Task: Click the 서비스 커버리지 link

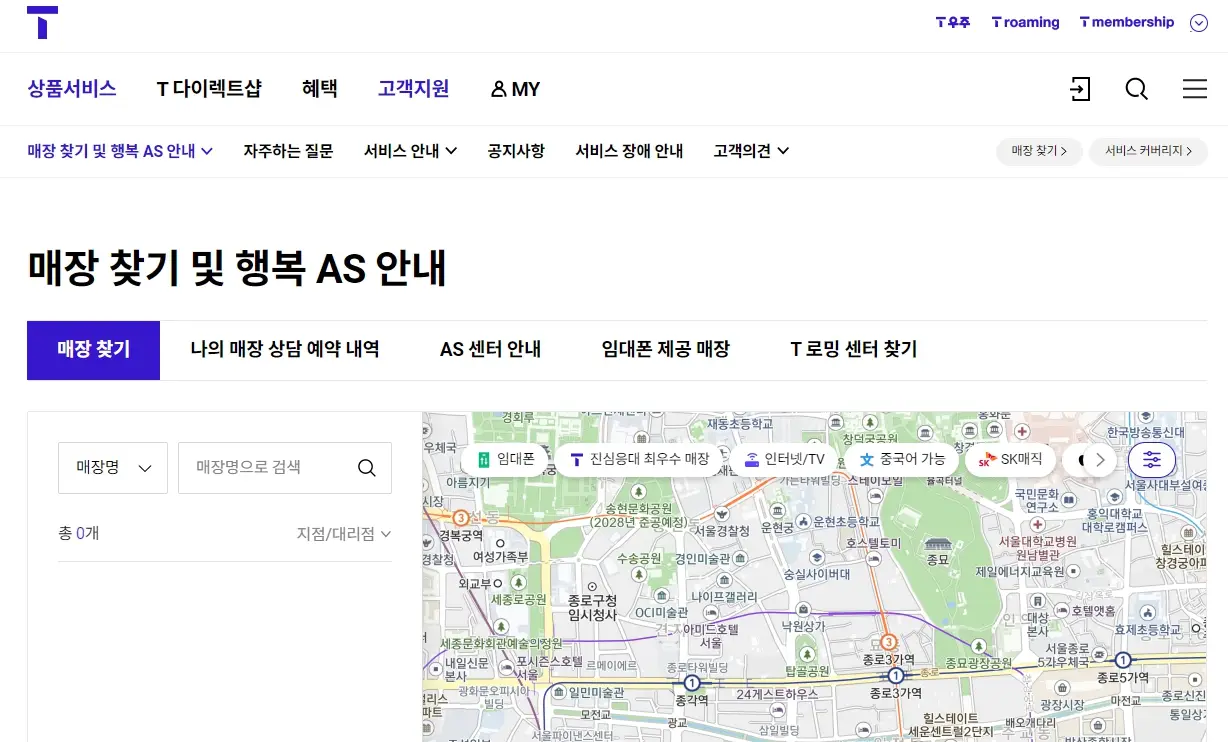Action: coord(1147,151)
